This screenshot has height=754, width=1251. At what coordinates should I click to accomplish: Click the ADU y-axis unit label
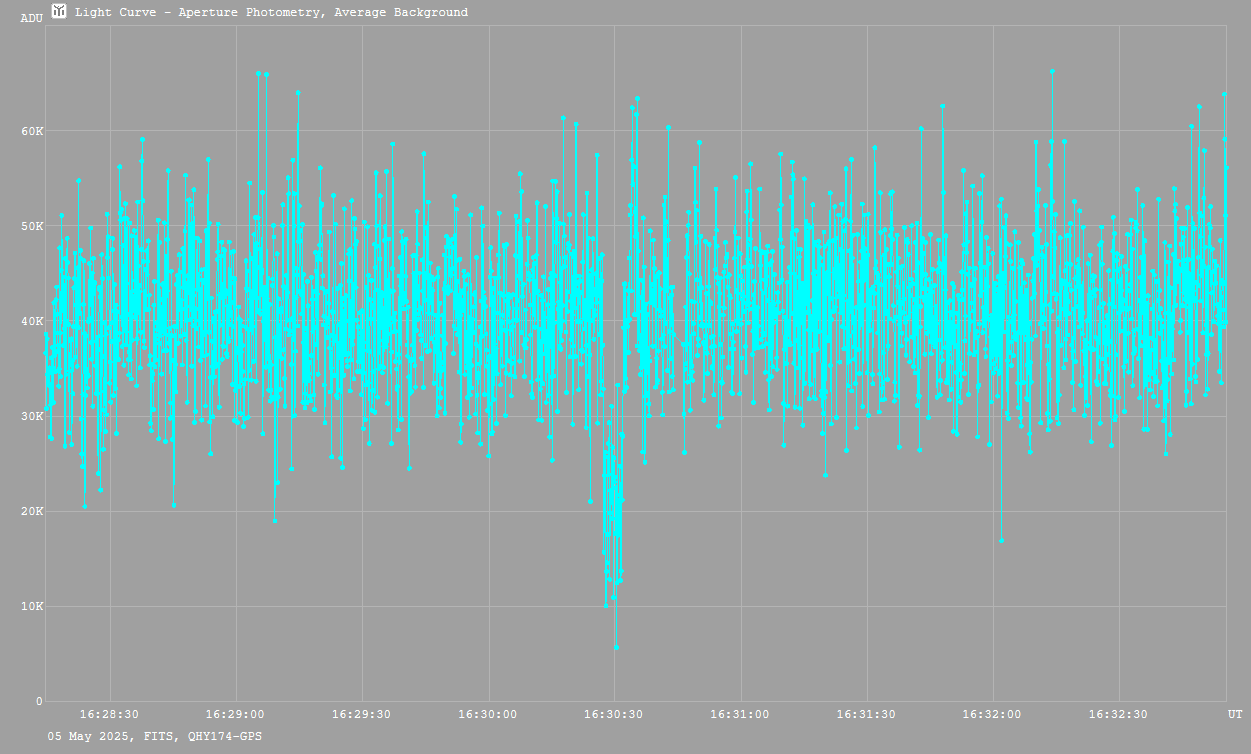pos(32,18)
